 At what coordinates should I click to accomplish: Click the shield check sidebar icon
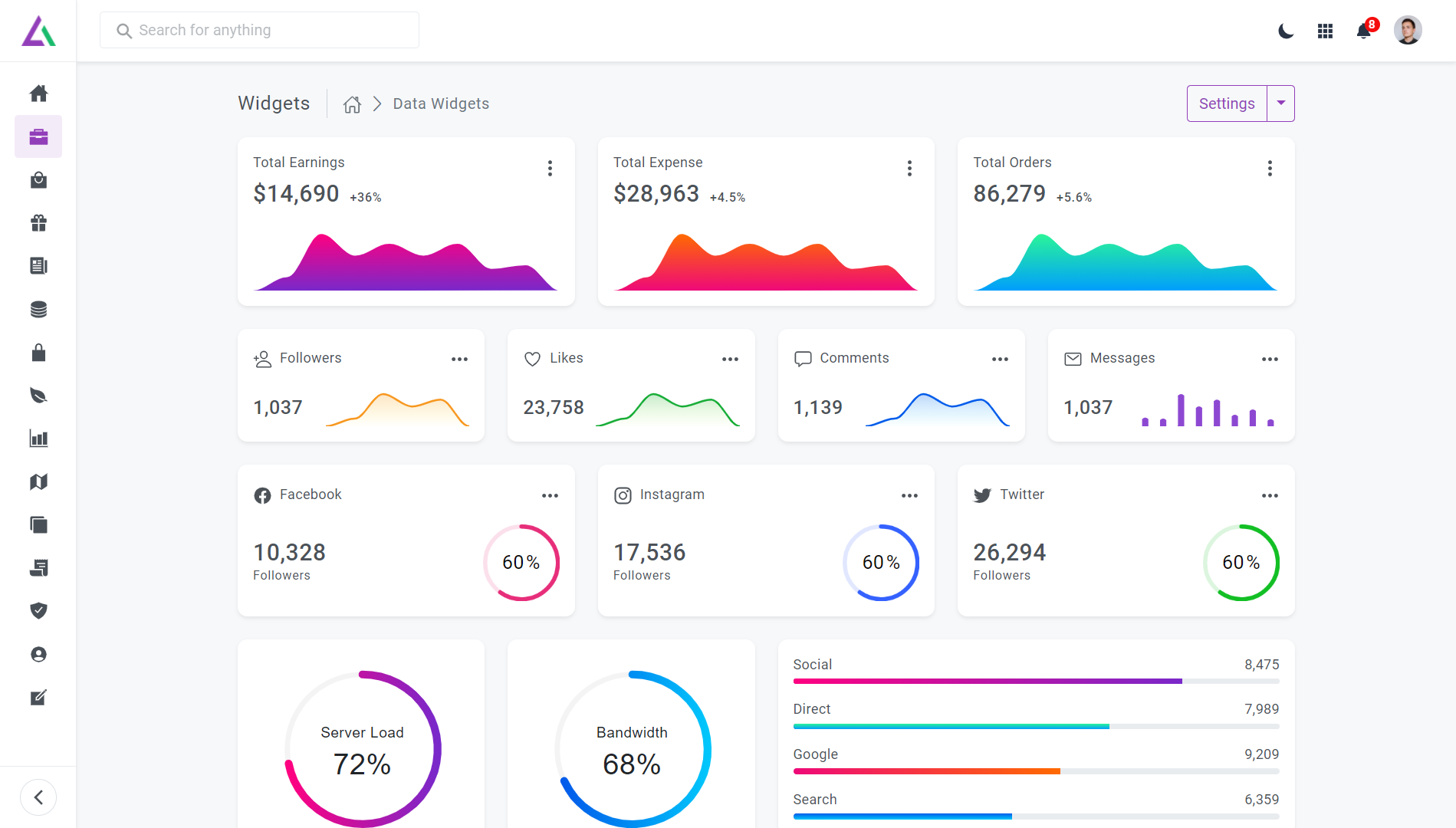click(38, 610)
